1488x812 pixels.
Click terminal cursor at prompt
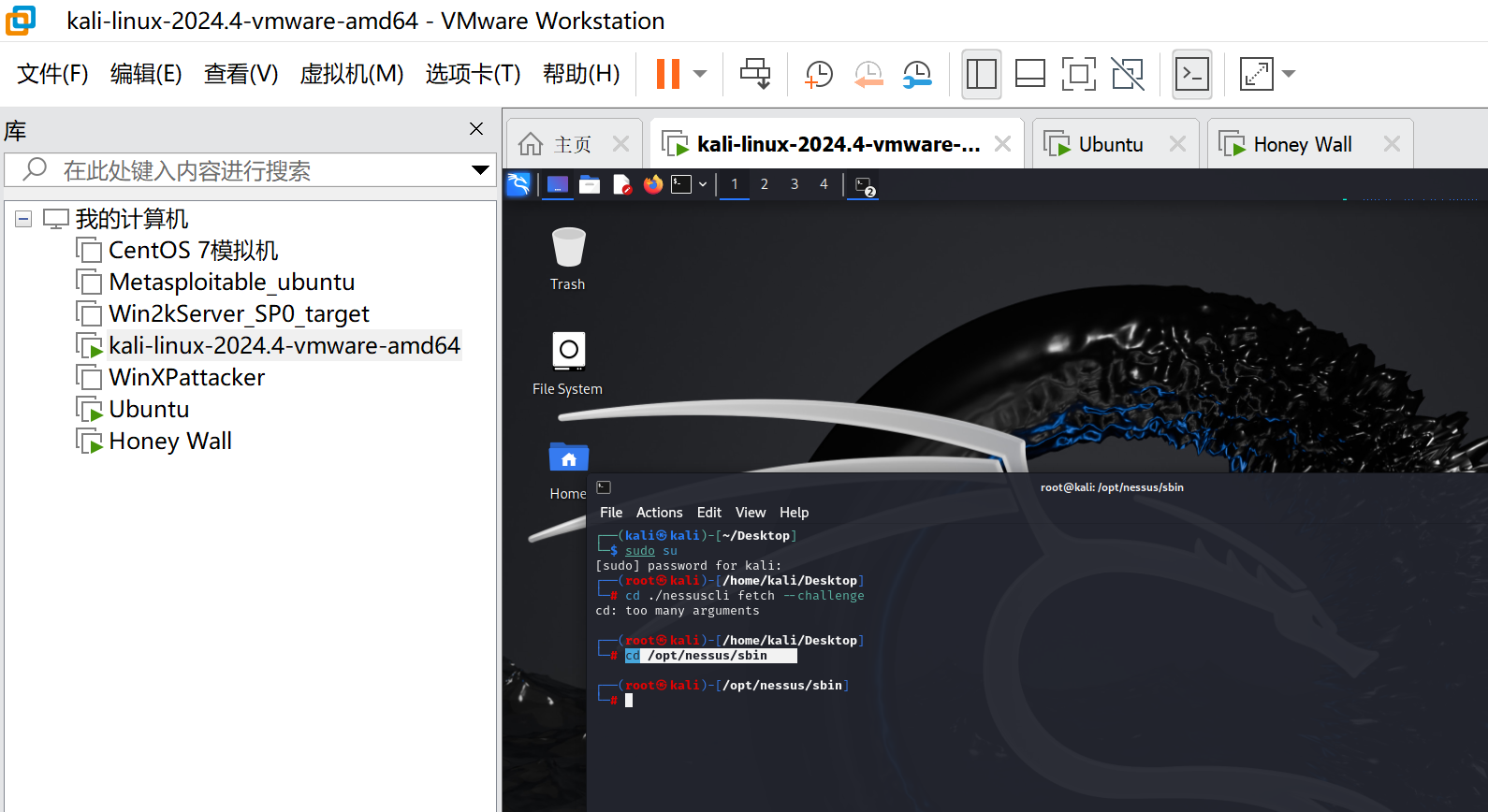click(x=629, y=701)
